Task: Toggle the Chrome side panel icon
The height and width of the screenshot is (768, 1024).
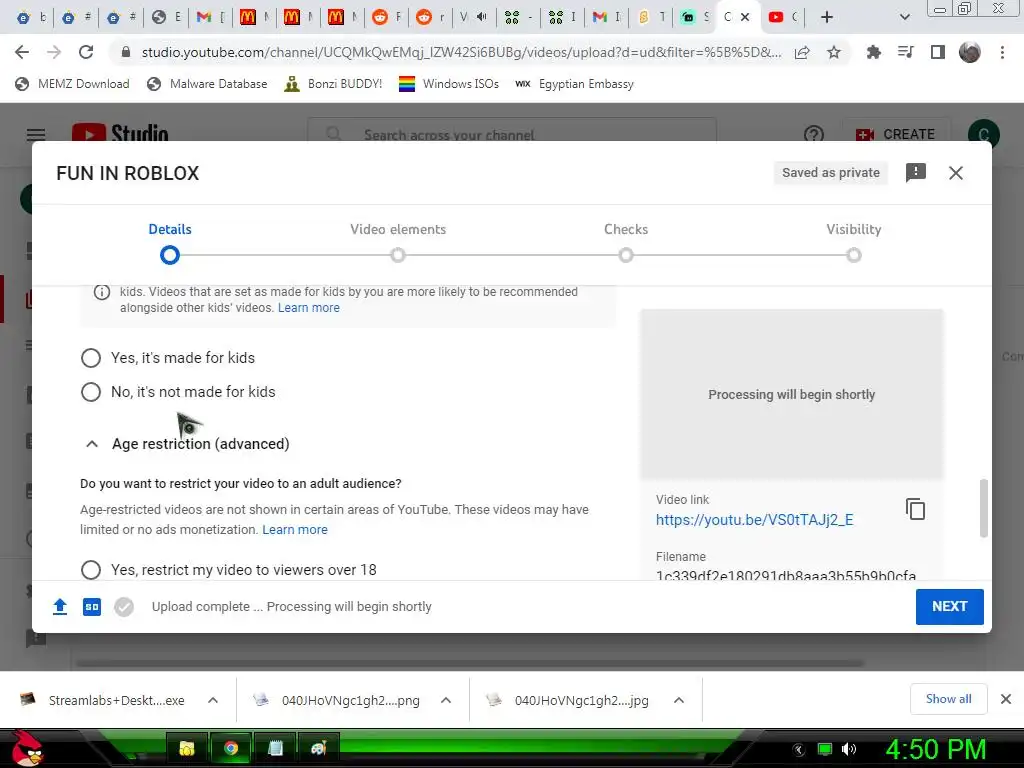Action: point(937,52)
